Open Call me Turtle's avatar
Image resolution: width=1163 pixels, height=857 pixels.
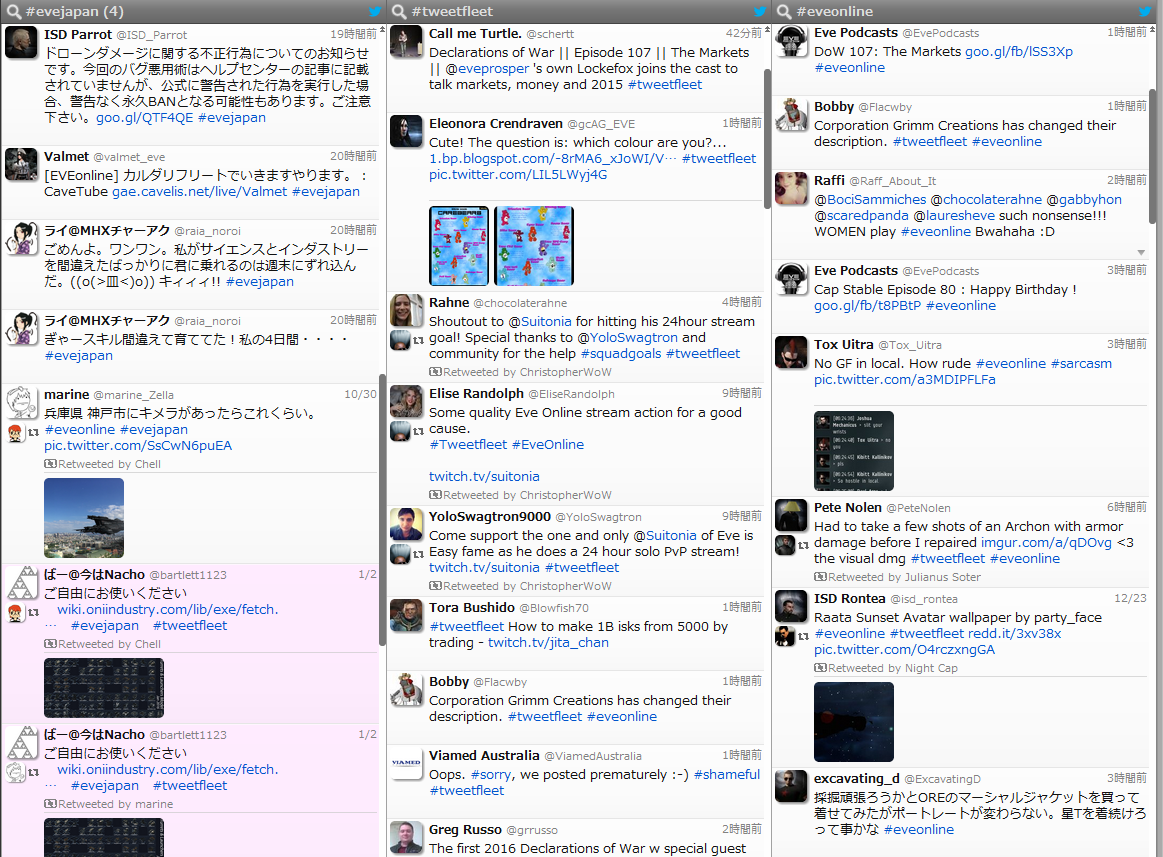click(406, 42)
